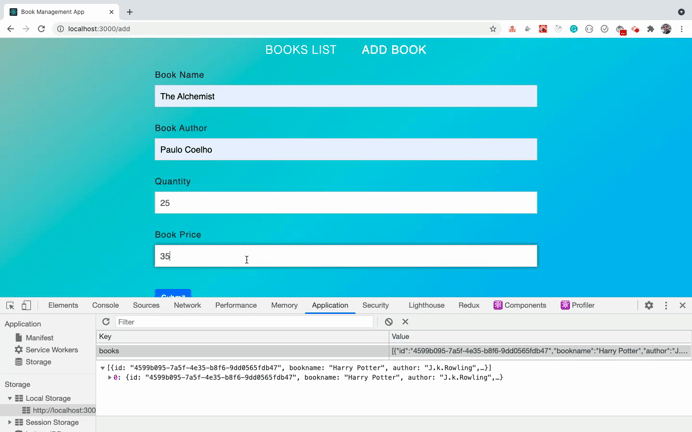Open the Storage item under Application
This screenshot has width=692, height=432.
click(x=33, y=362)
